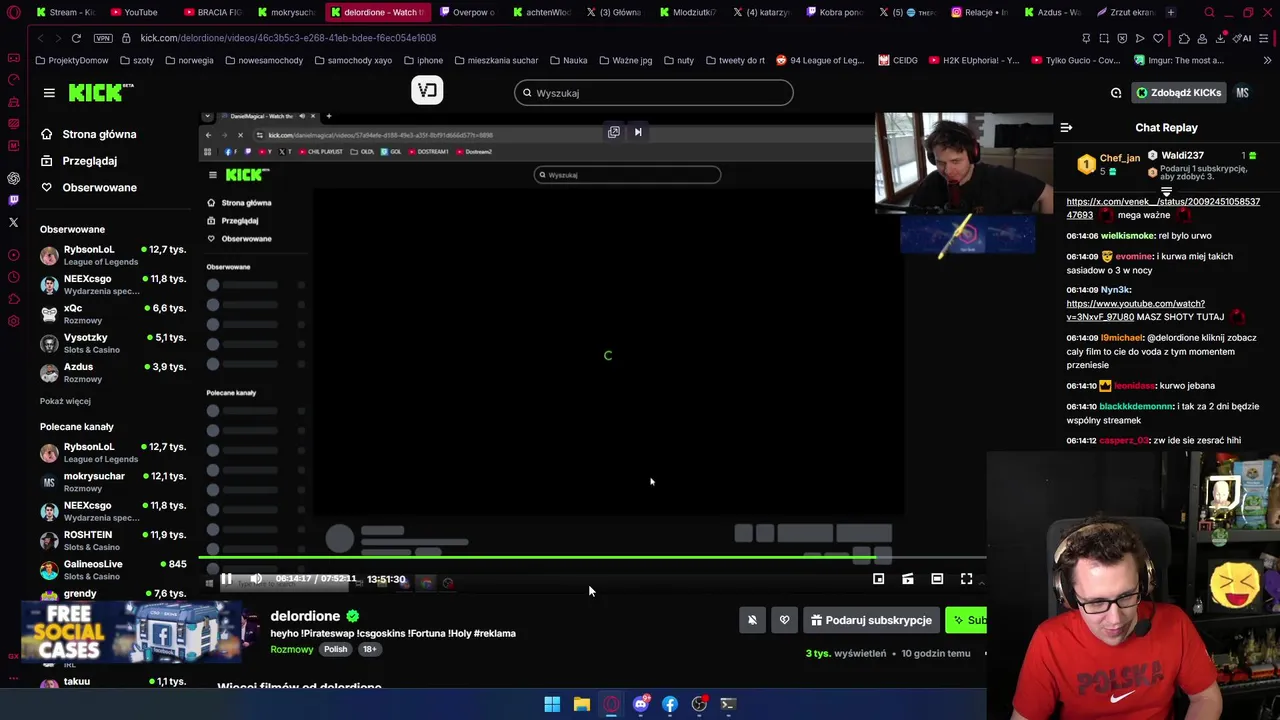Open ProjektyDomow bookmark folder
The width and height of the screenshot is (1280, 720).
pos(72,60)
